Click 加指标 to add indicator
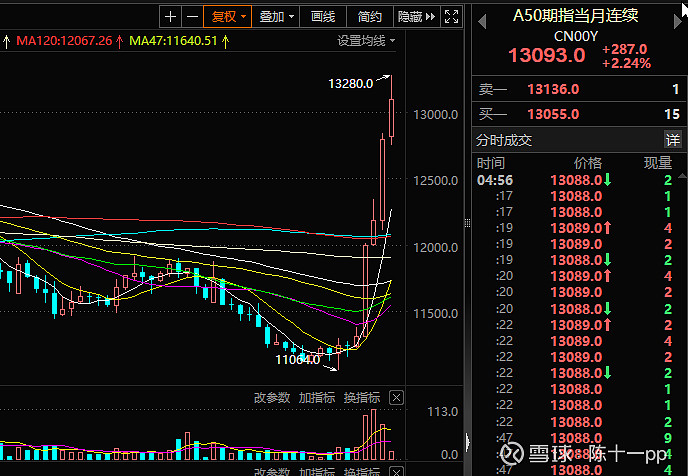 coord(317,398)
